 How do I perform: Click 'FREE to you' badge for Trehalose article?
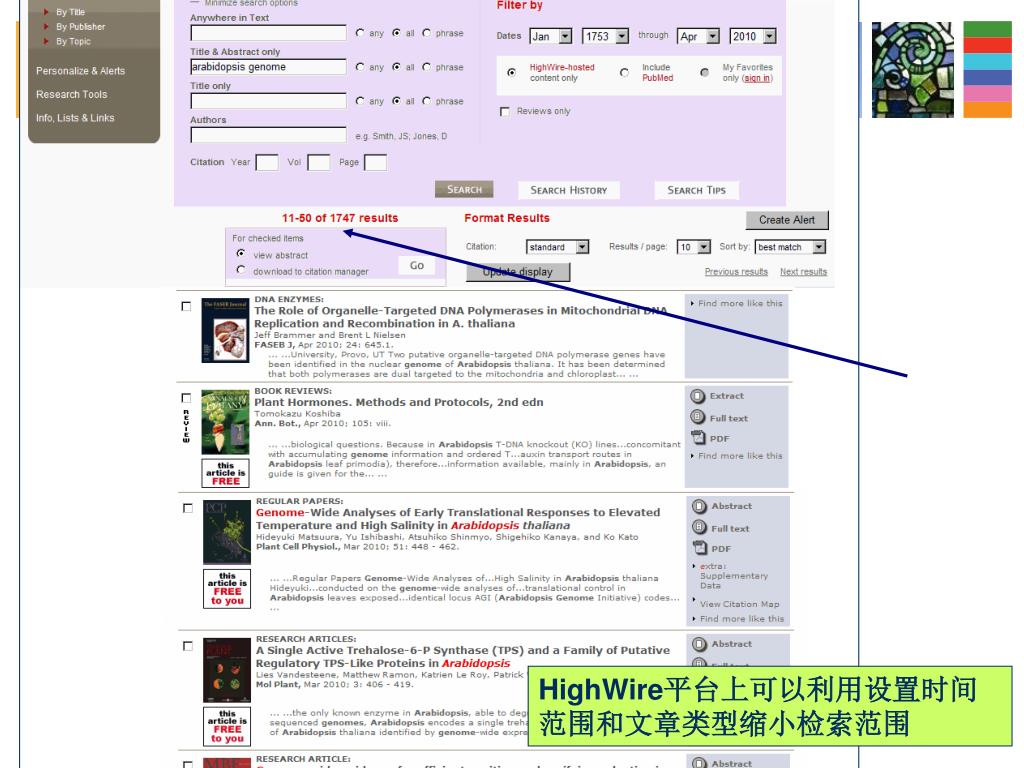coord(227,726)
